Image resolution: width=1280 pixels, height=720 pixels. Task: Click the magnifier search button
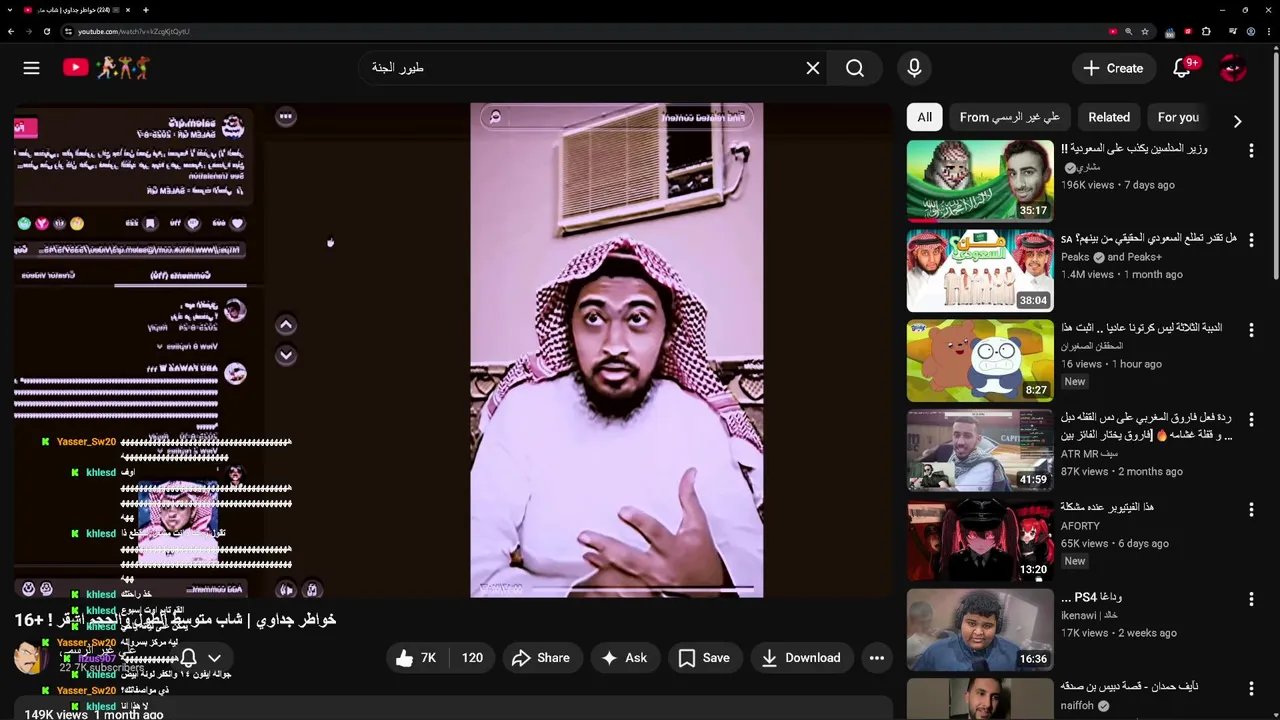pos(855,68)
